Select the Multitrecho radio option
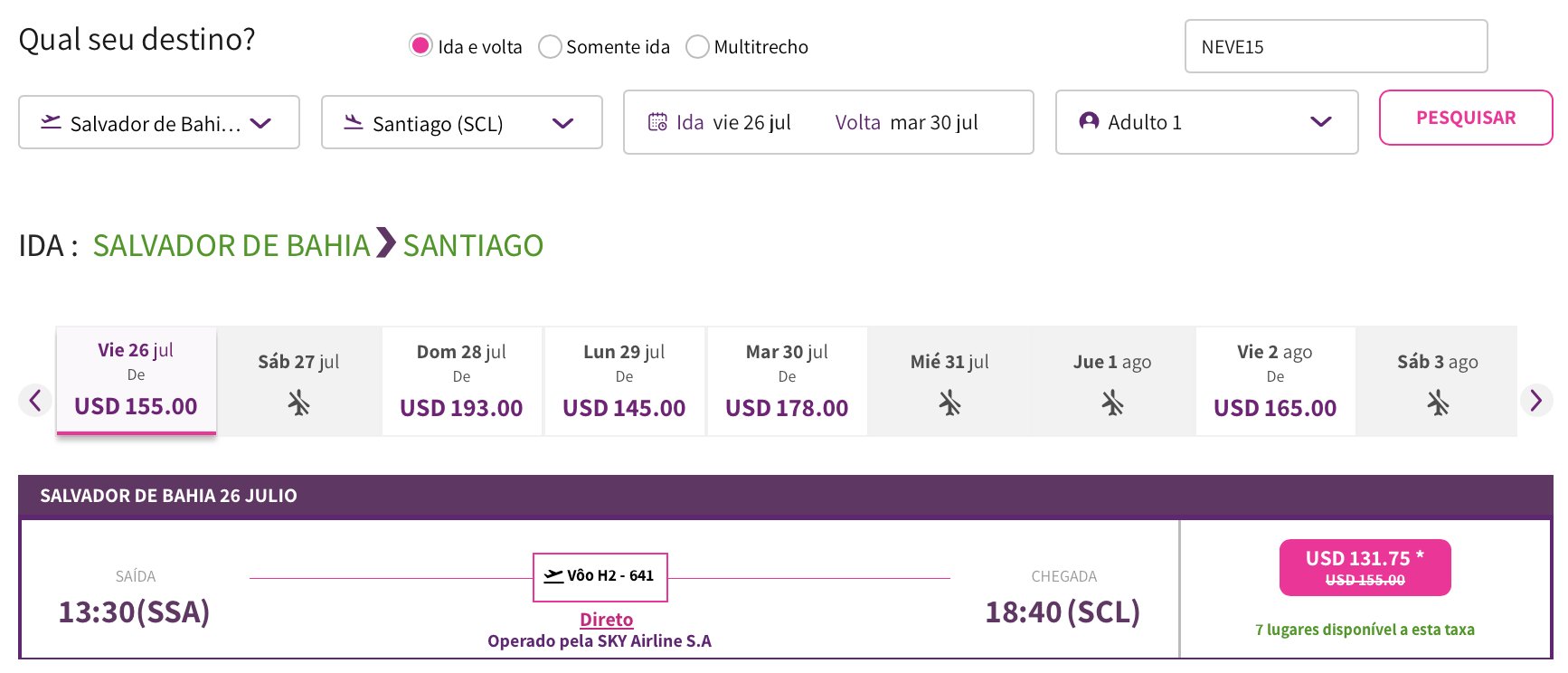Screen dimensions: 1568x673 click(697, 46)
